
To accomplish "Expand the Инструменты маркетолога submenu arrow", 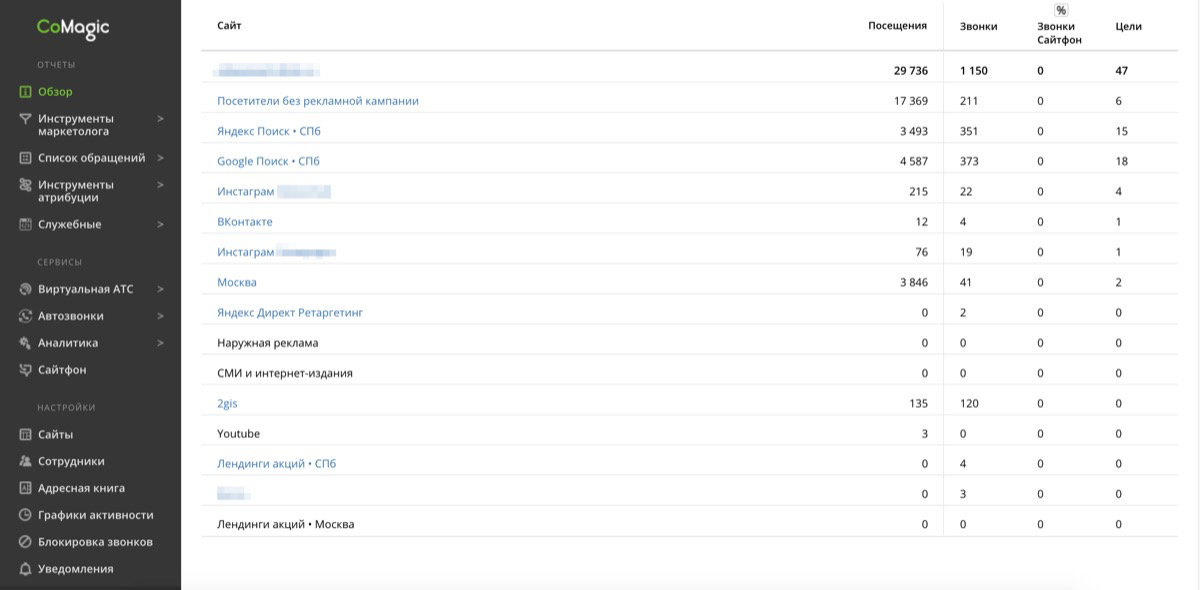I will (x=160, y=119).
